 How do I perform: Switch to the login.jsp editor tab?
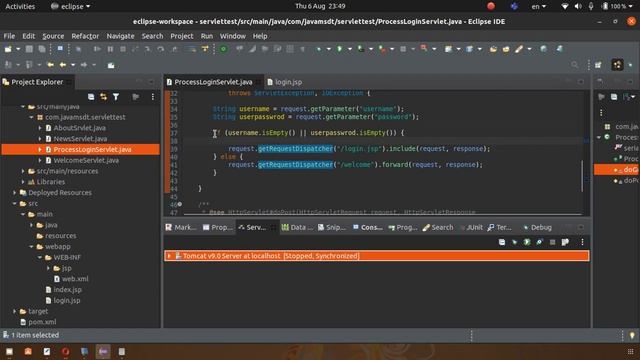coord(285,82)
